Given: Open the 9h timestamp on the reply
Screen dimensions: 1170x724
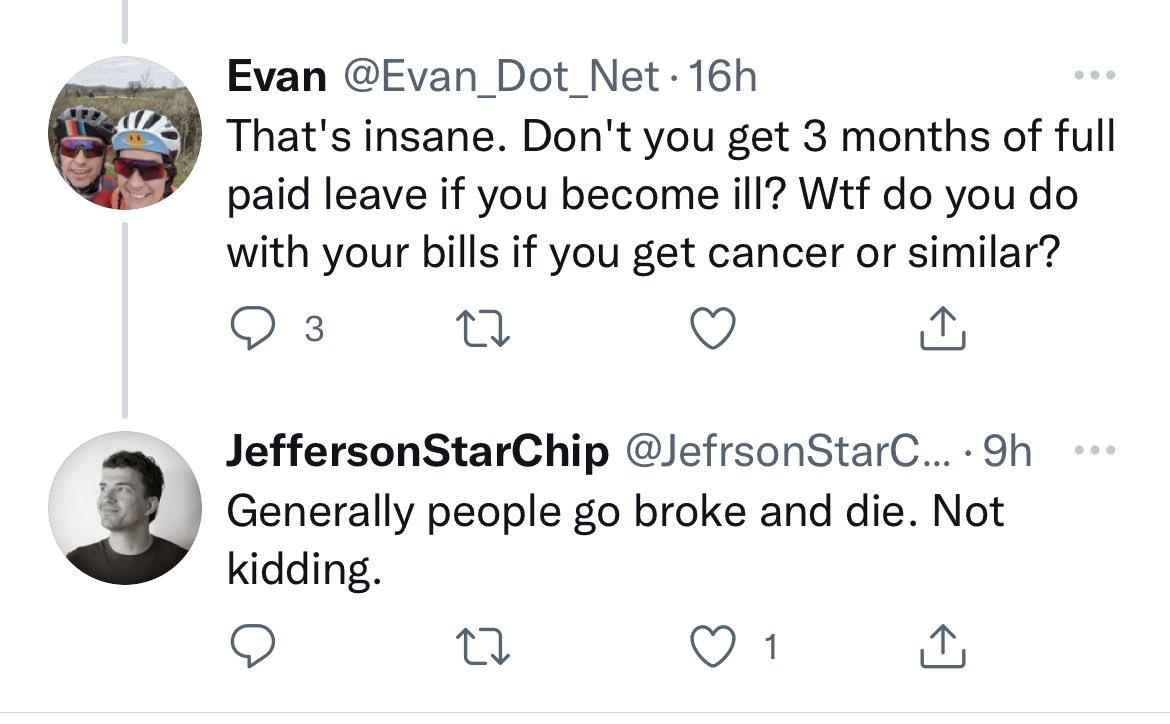Looking at the screenshot, I should point(1007,453).
